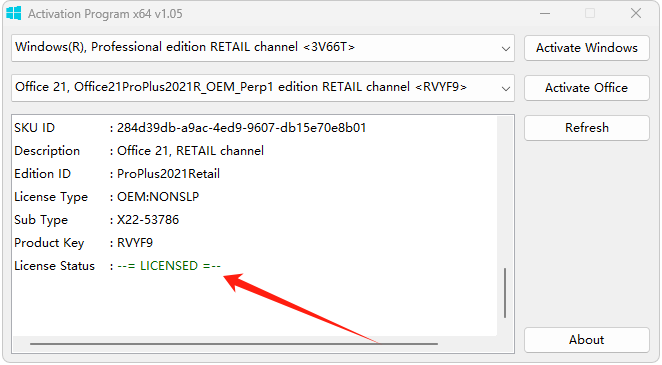
Task: Expand the Windows edition dropdown arrow
Action: pos(505,49)
